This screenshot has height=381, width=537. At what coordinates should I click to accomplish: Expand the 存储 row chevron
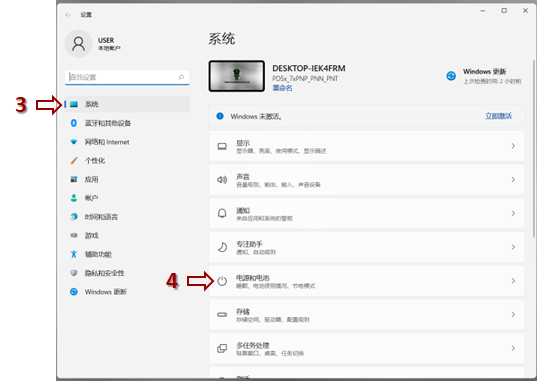click(x=513, y=315)
